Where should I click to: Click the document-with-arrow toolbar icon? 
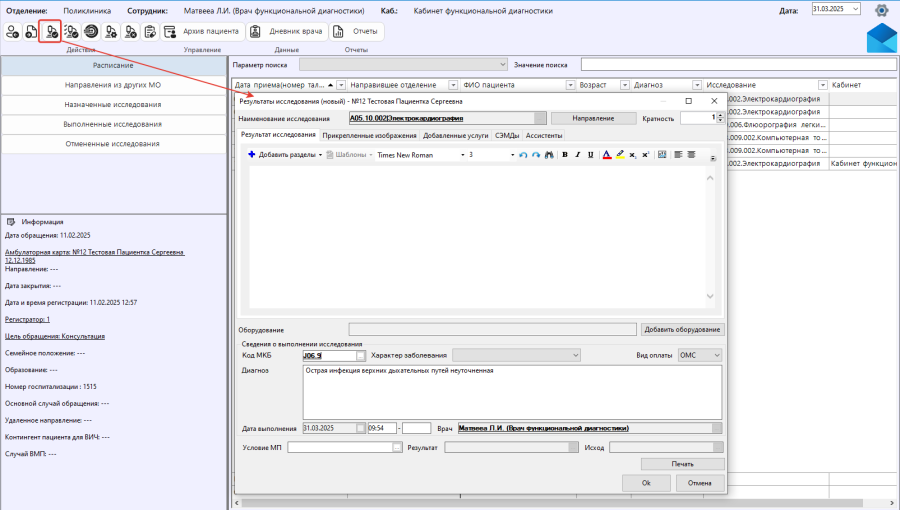[31, 32]
